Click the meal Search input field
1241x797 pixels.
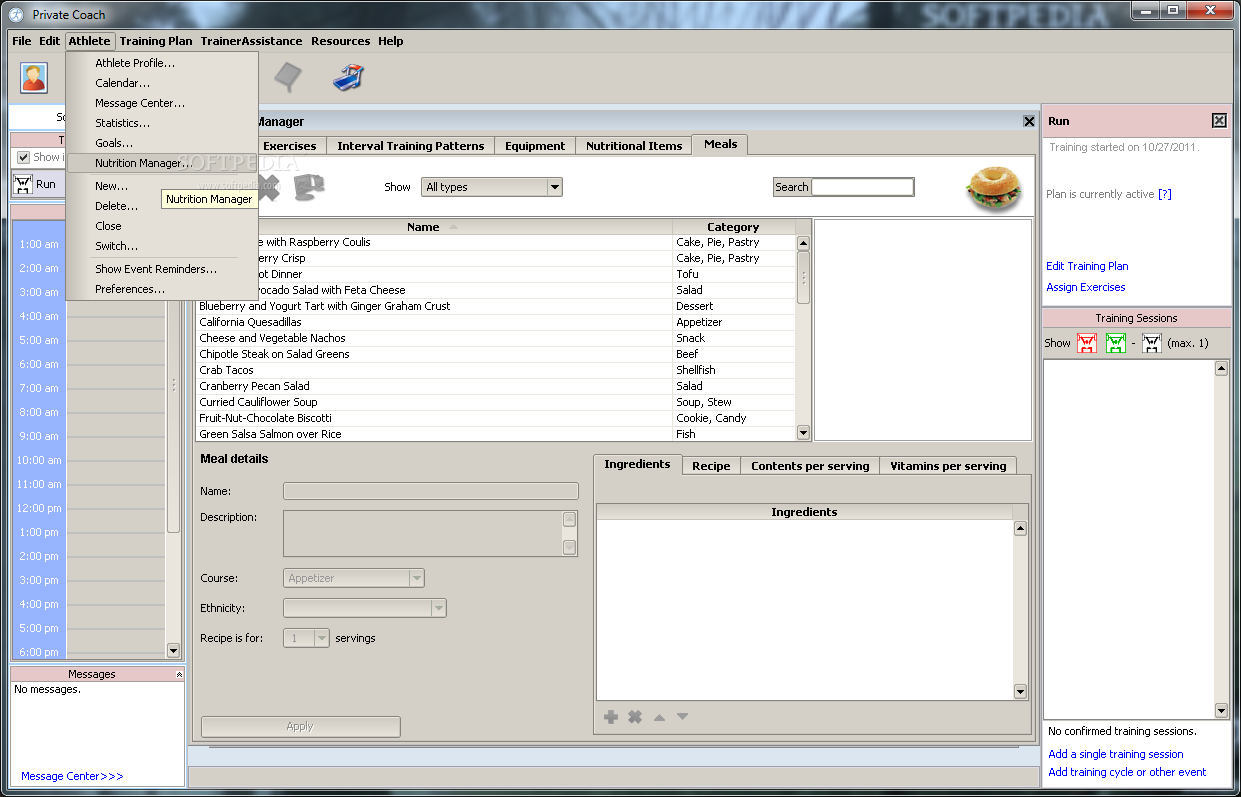[862, 187]
